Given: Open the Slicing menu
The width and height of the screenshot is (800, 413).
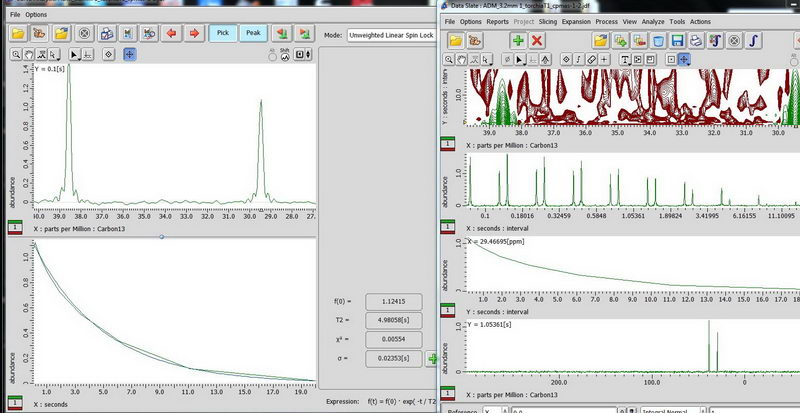Looking at the screenshot, I should (x=549, y=20).
